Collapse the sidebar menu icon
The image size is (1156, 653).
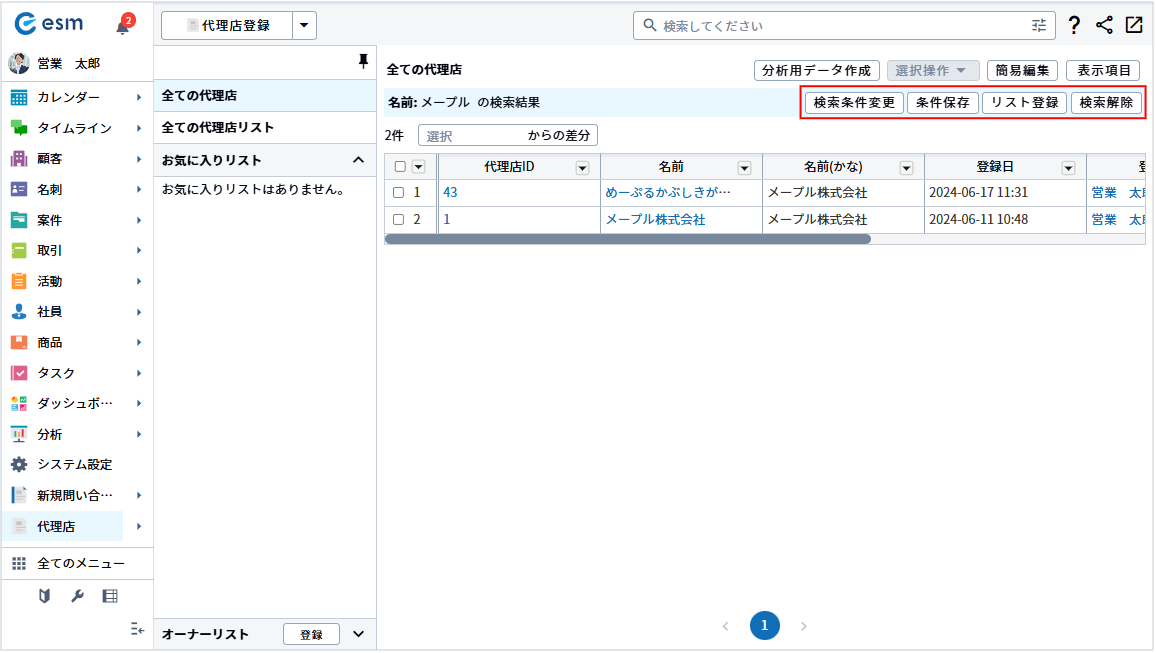pyautogui.click(x=137, y=629)
